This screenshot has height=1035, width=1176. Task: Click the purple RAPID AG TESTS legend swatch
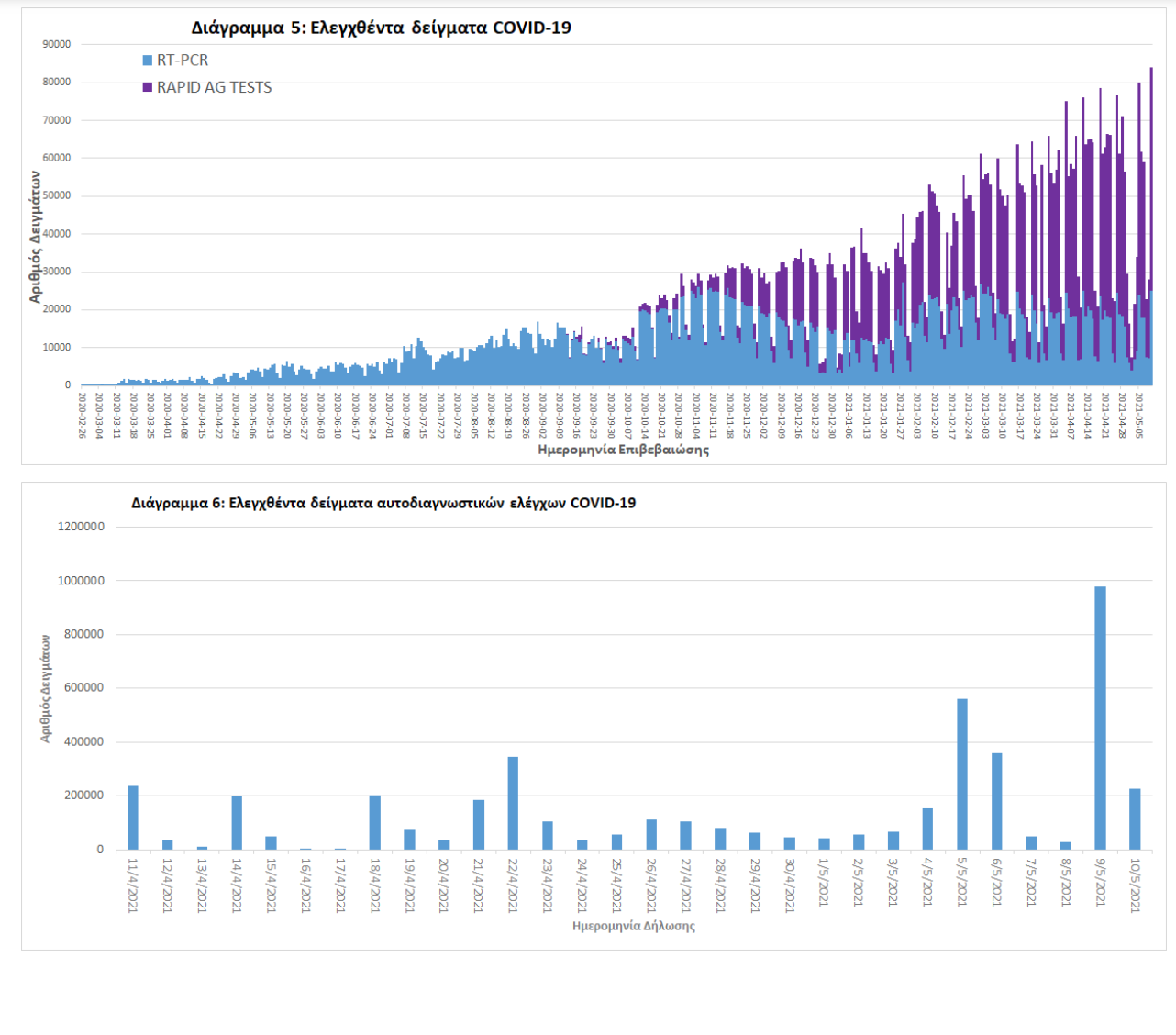click(147, 88)
